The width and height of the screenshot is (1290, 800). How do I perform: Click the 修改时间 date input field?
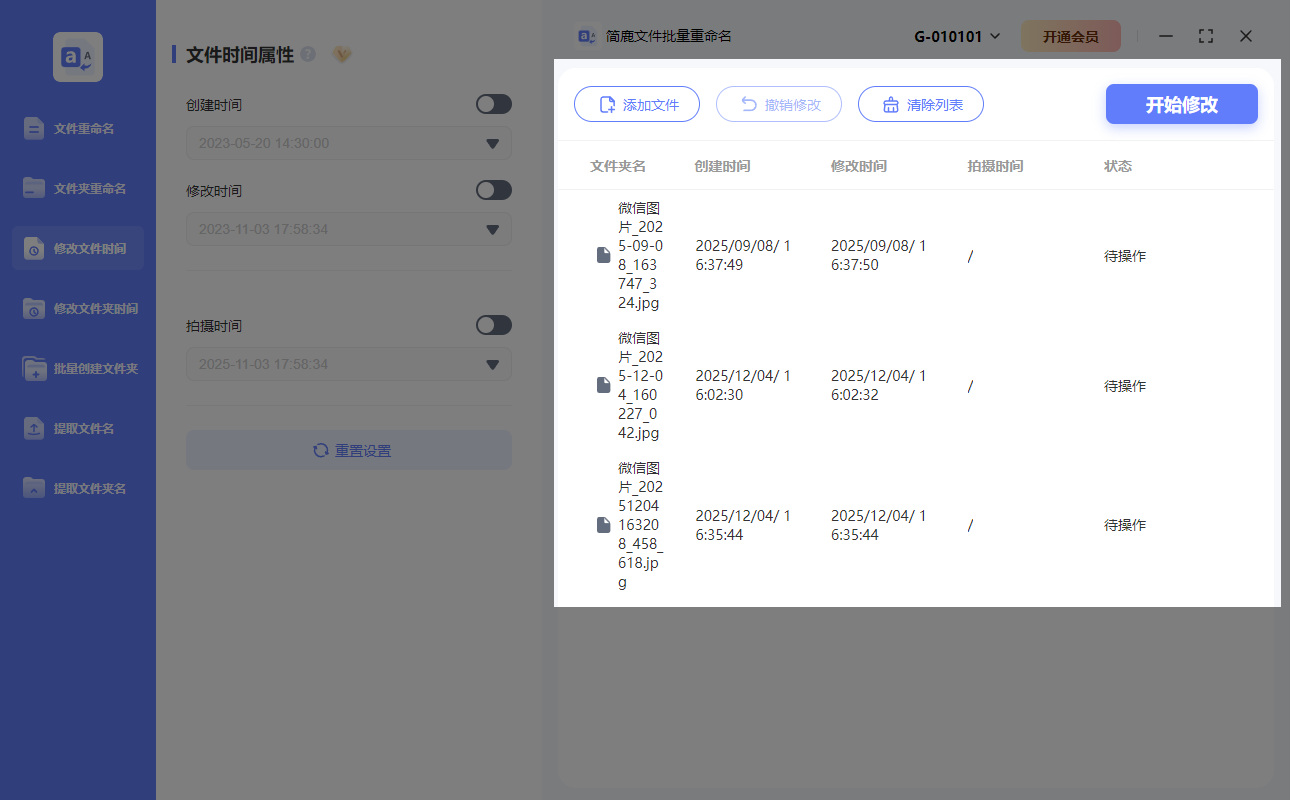tap(348, 229)
